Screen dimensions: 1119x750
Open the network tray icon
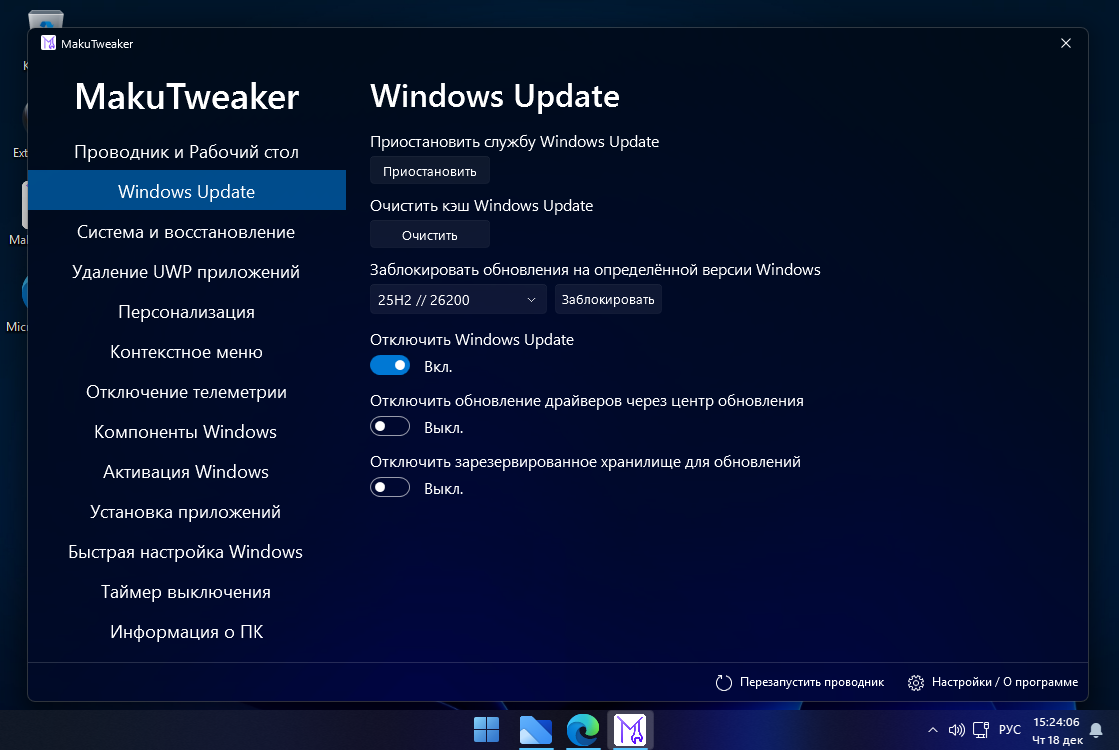pyautogui.click(x=981, y=730)
